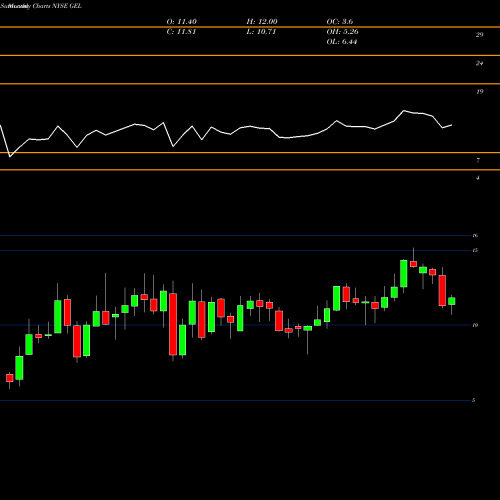Click the '10' price axis label
Viewport: 500px width, 500px height.
pyautogui.click(x=475, y=325)
